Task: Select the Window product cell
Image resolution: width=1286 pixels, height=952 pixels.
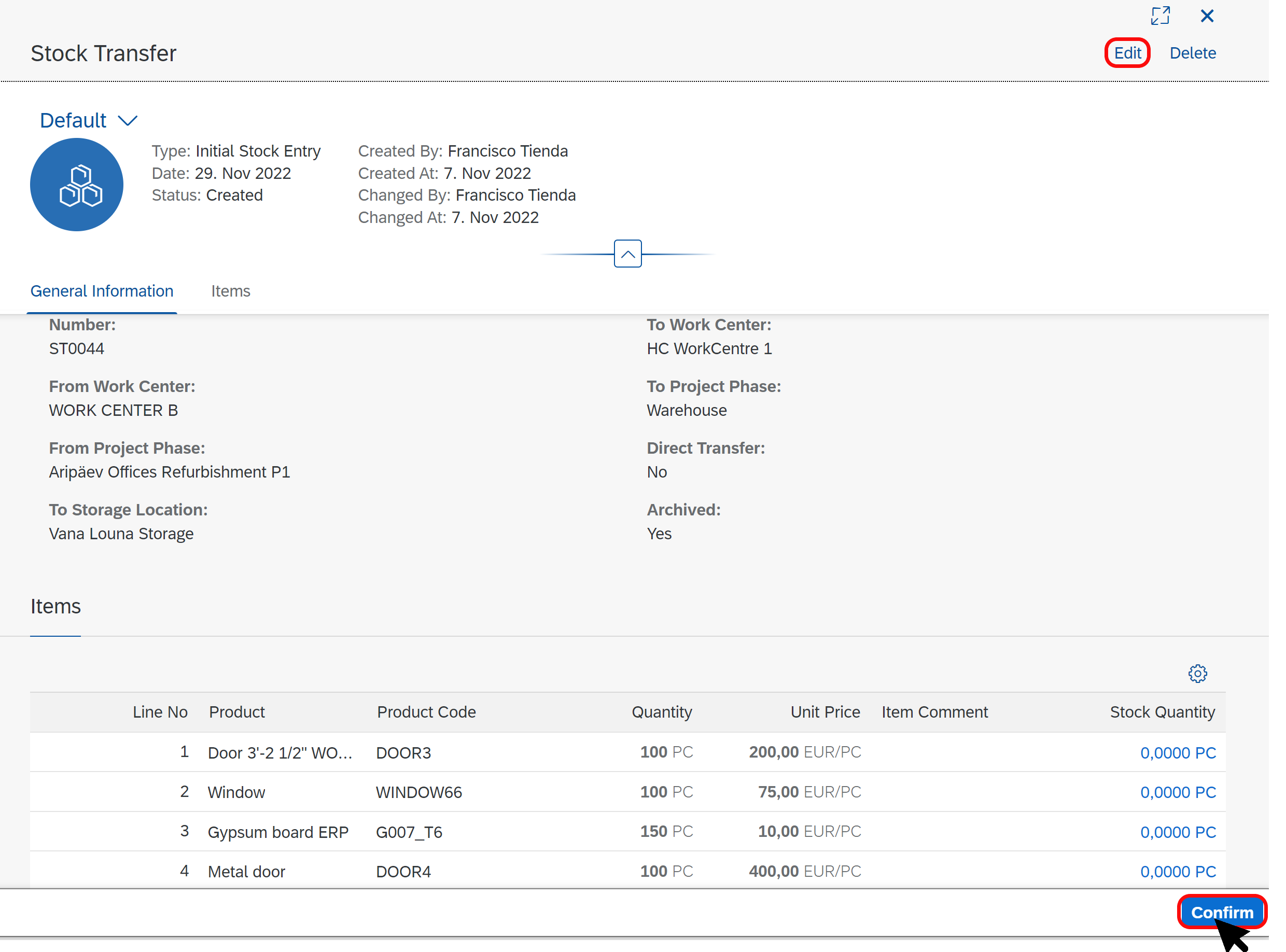Action: 236,793
